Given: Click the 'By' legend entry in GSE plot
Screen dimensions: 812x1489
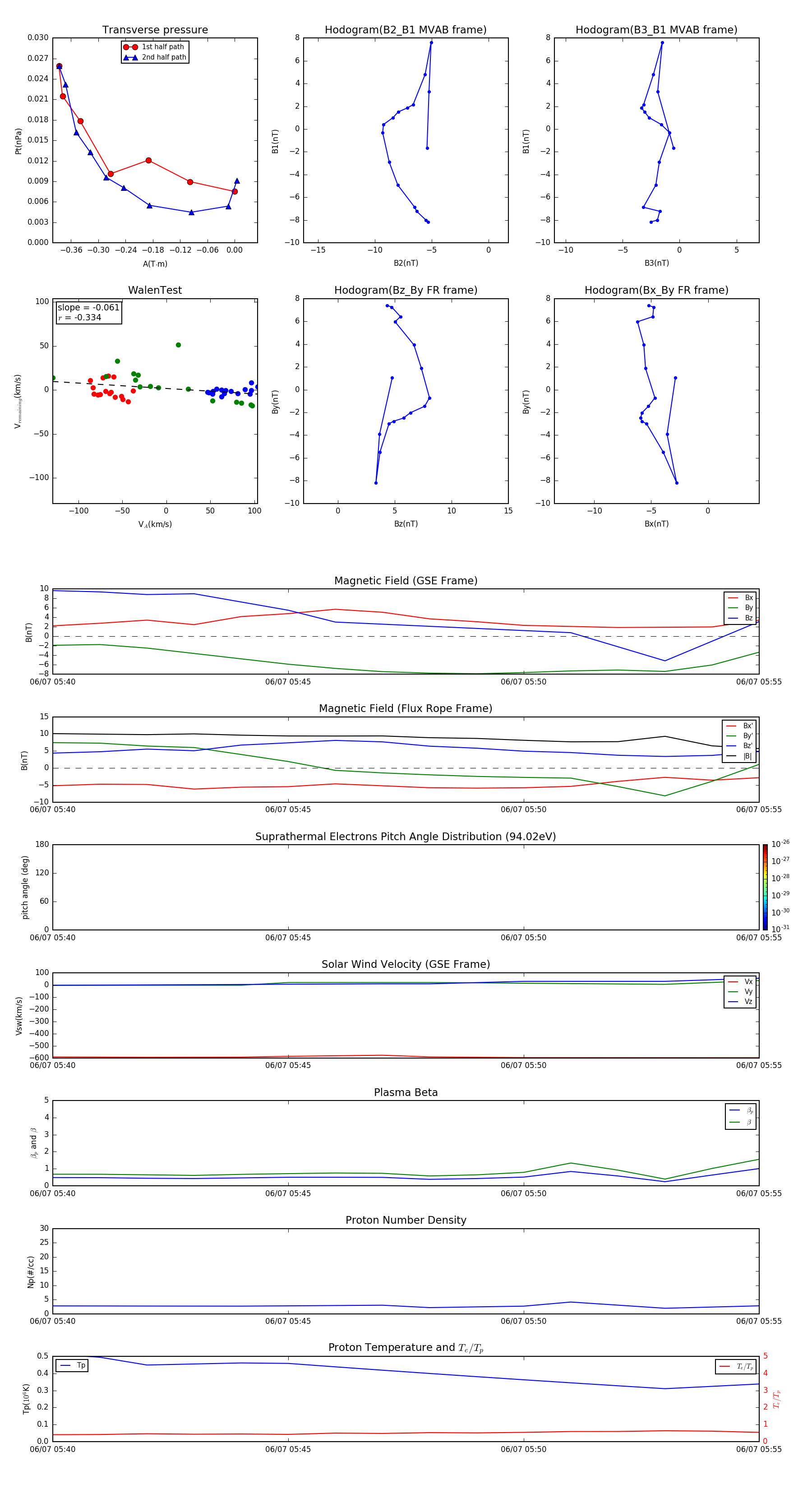Looking at the screenshot, I should [x=740, y=608].
